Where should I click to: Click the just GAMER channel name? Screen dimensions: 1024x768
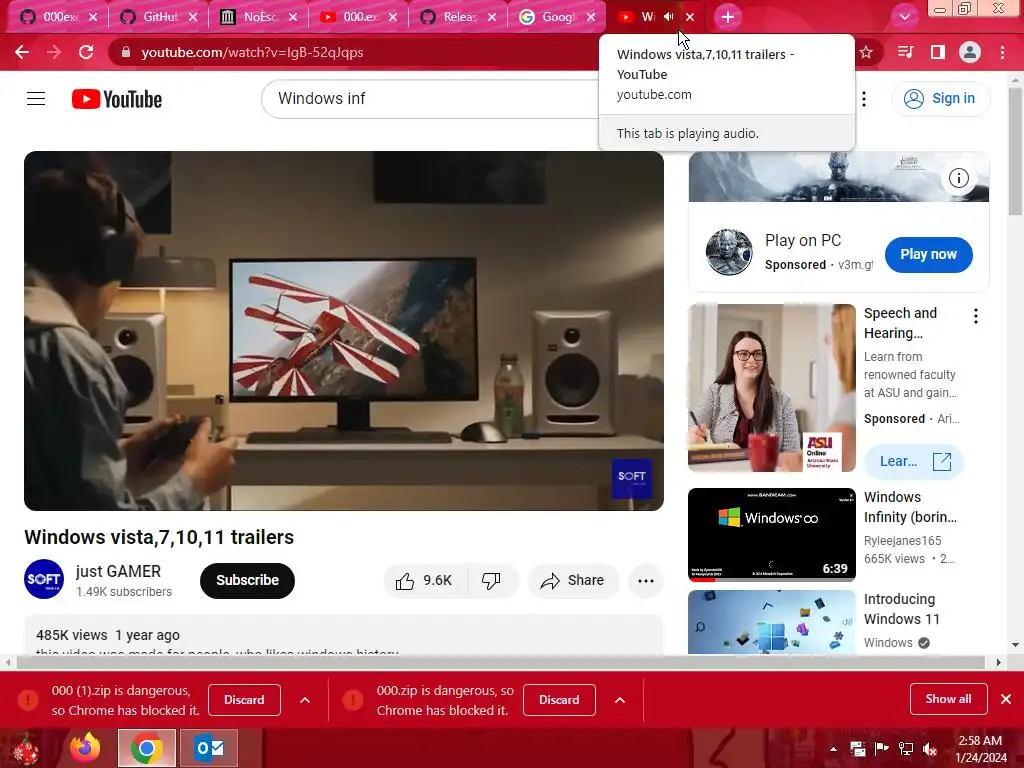(x=118, y=571)
